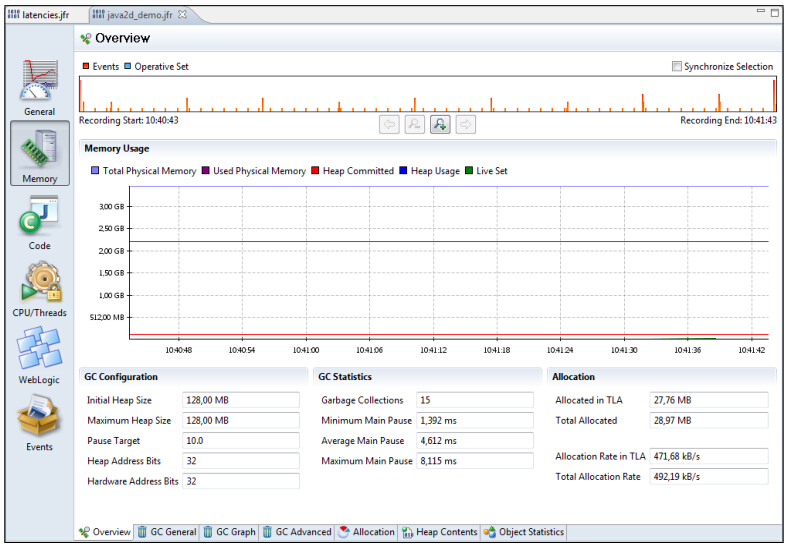Open the GC General tab
The width and height of the screenshot is (791, 549).
tap(167, 532)
